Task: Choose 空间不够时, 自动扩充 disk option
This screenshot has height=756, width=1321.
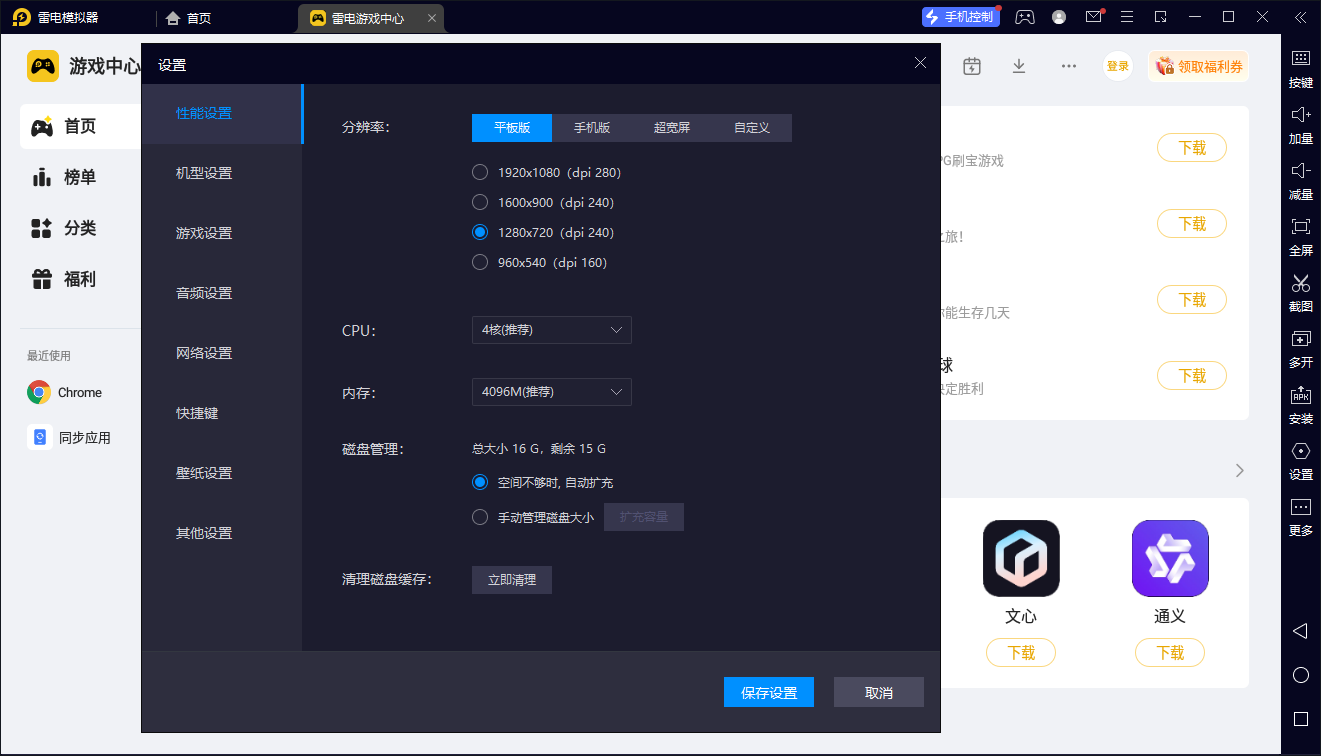Action: [543, 483]
